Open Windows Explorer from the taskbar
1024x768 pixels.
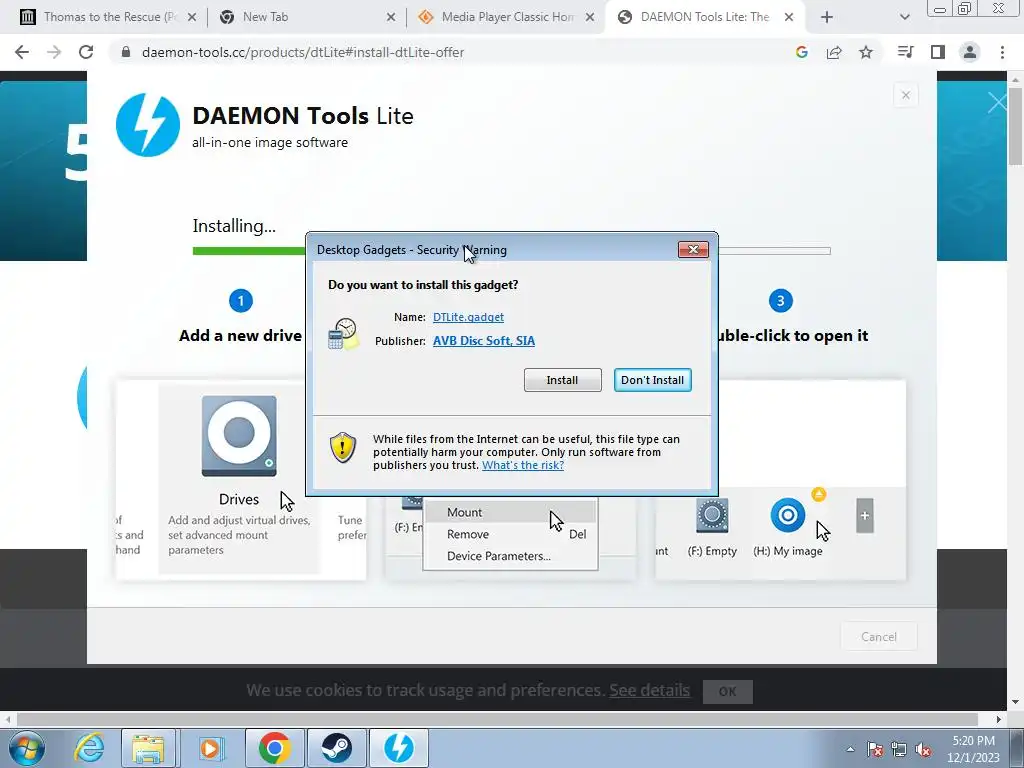148,748
